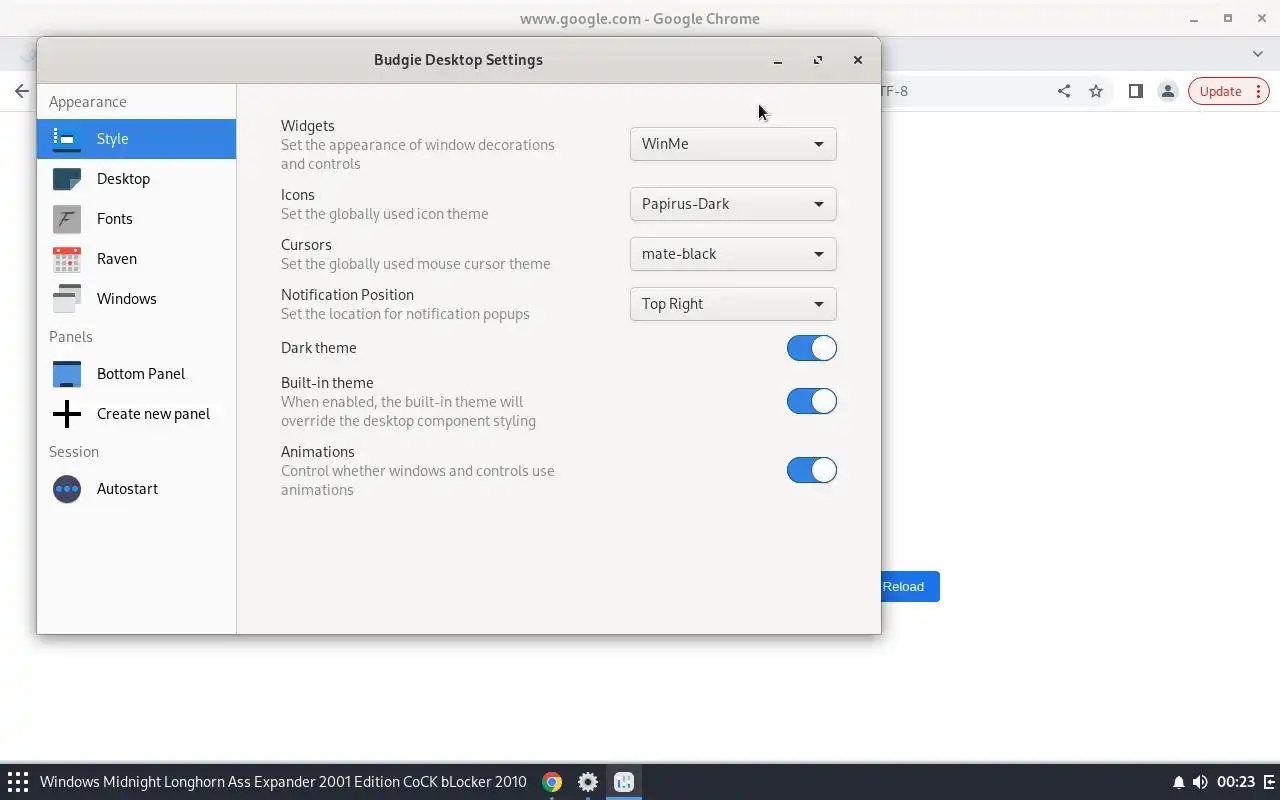
Task: Click Chrome's back arrow
Action: (x=22, y=91)
